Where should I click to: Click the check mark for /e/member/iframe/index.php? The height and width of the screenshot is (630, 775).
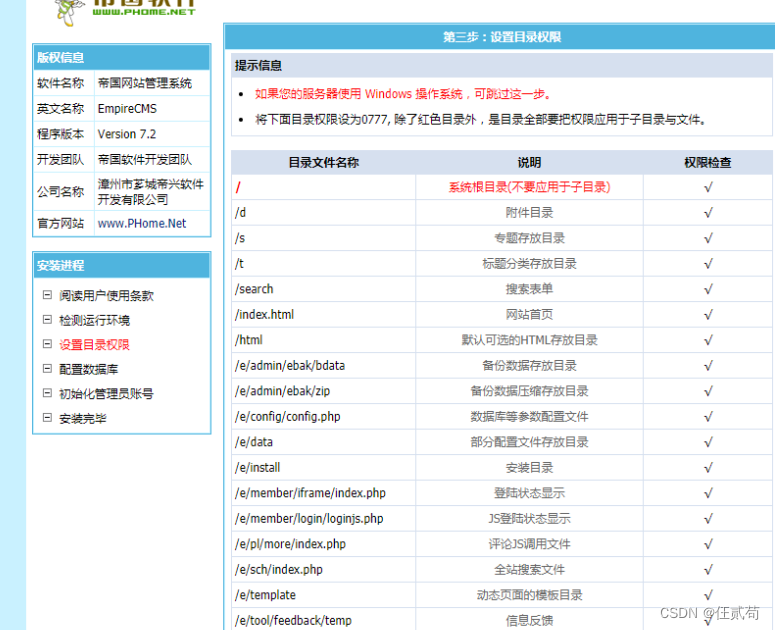click(708, 493)
